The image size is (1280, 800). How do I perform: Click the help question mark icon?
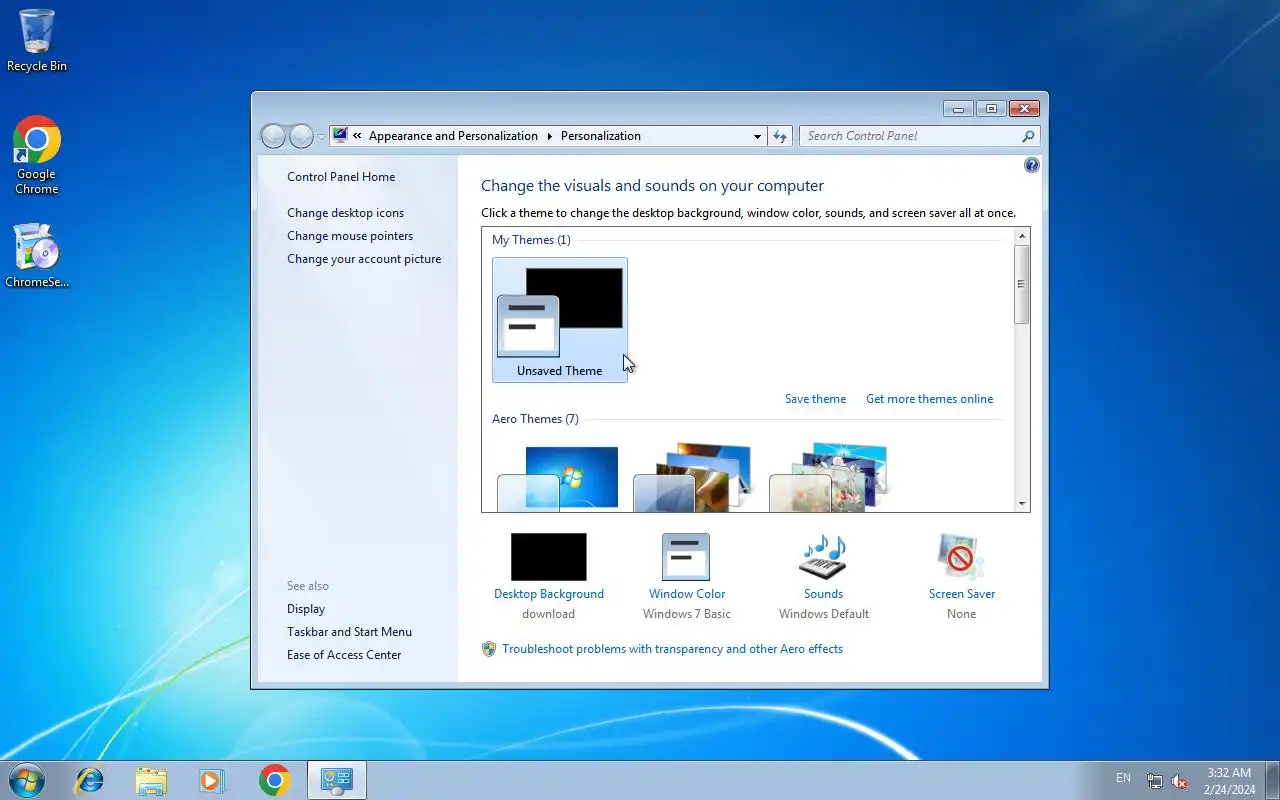point(1032,165)
